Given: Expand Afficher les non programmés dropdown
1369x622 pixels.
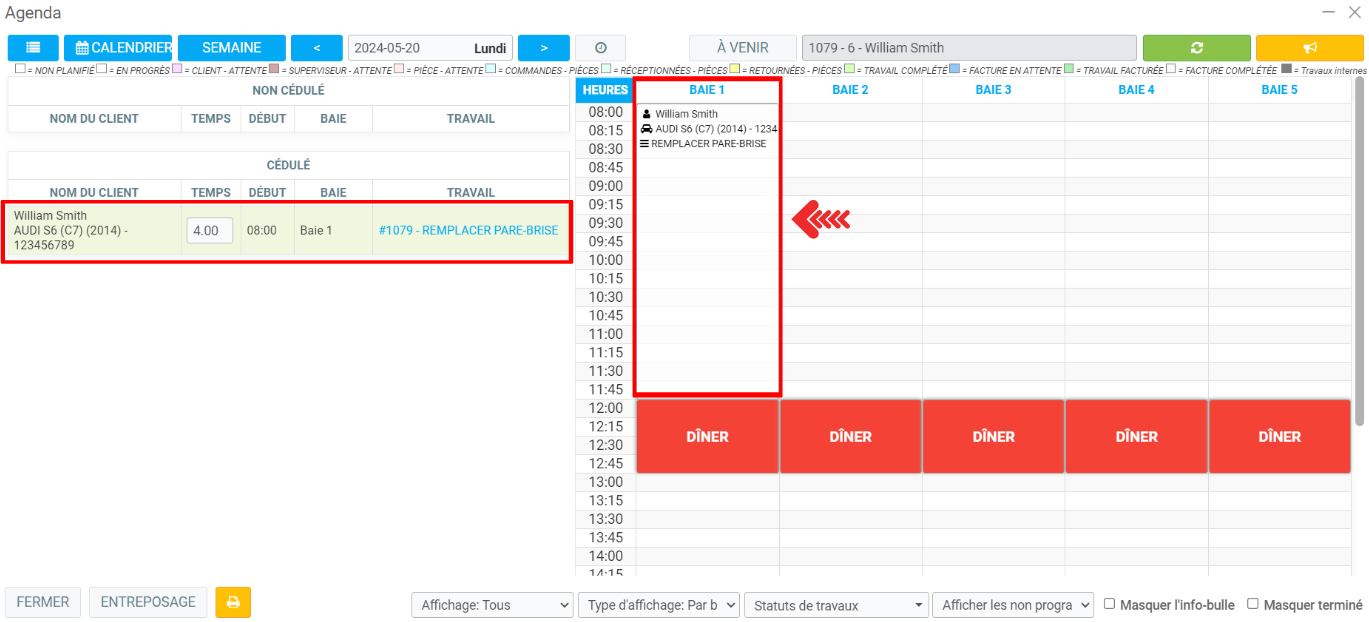Looking at the screenshot, I should tap(1014, 605).
